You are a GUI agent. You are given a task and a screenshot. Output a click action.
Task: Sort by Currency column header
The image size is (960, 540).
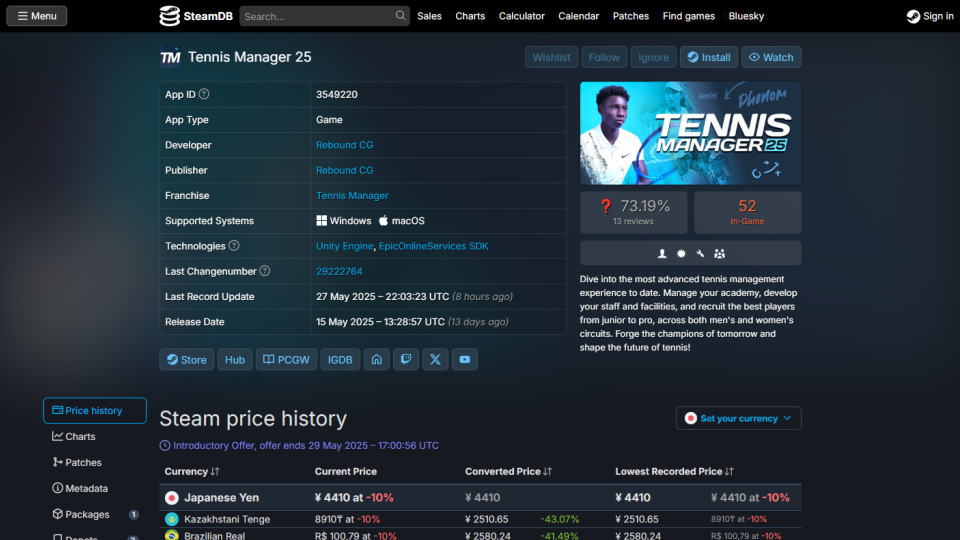[x=192, y=471]
